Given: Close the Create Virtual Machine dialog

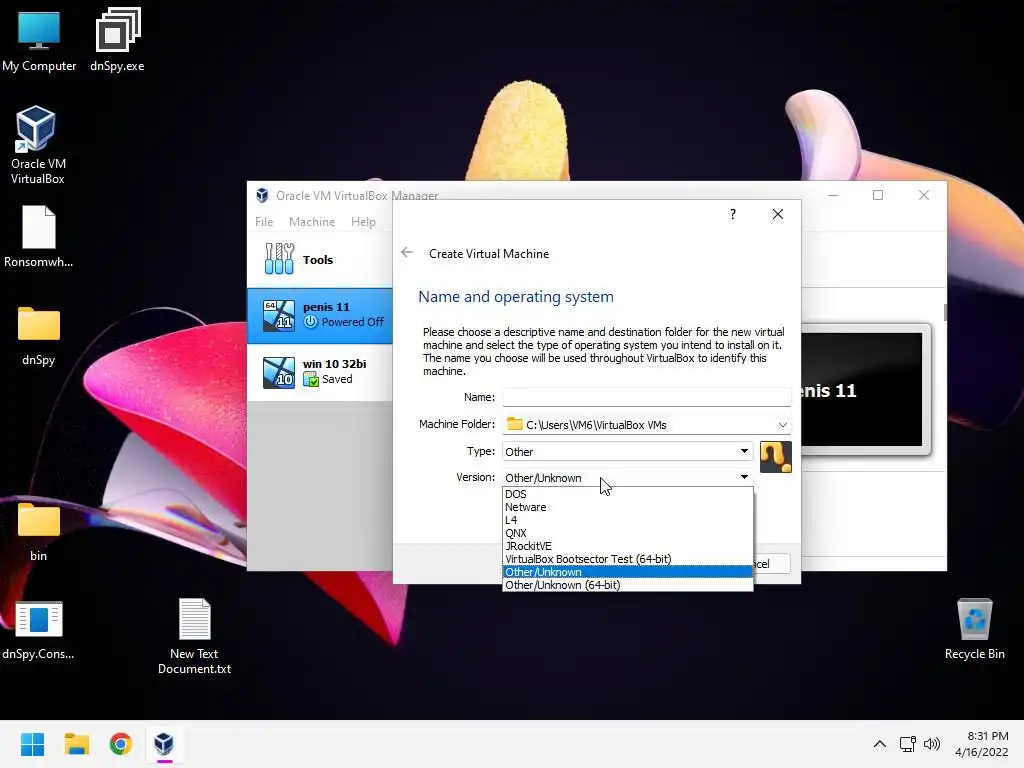Looking at the screenshot, I should click(x=778, y=214).
